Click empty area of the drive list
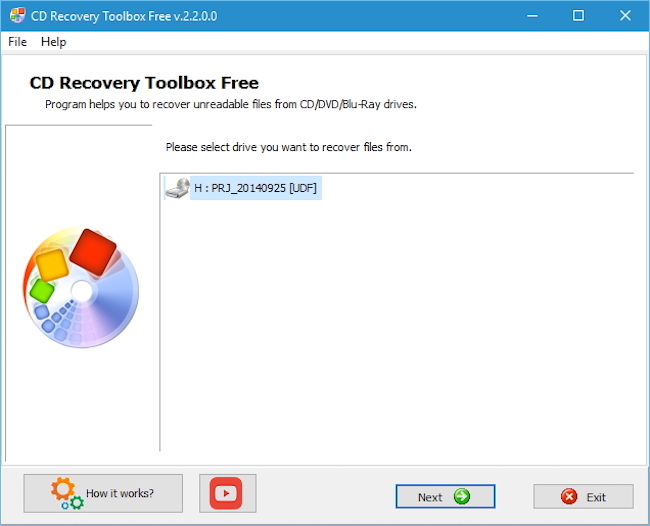Viewport: 650px width, 526px height. [397, 323]
